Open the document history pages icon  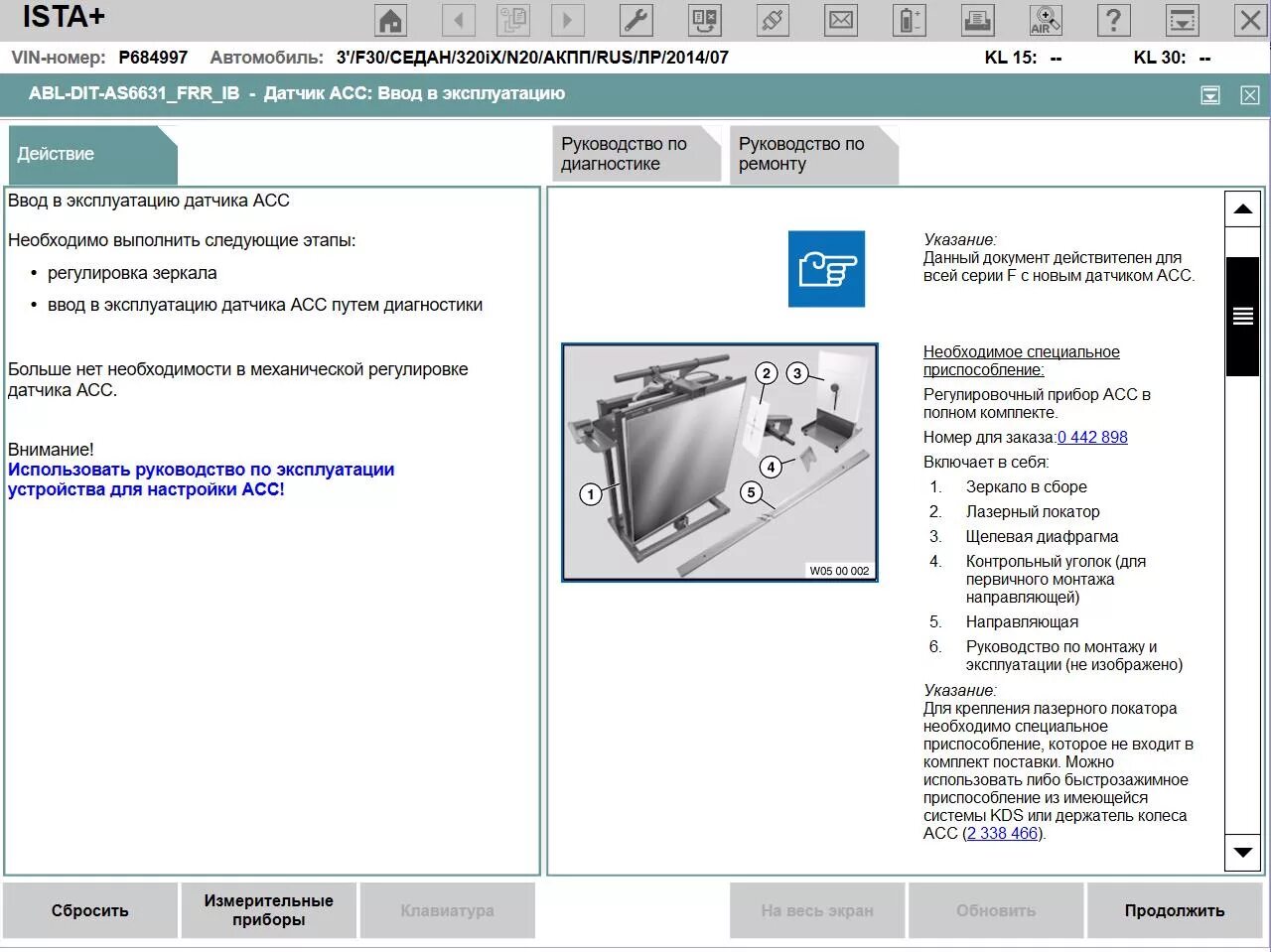tap(513, 20)
